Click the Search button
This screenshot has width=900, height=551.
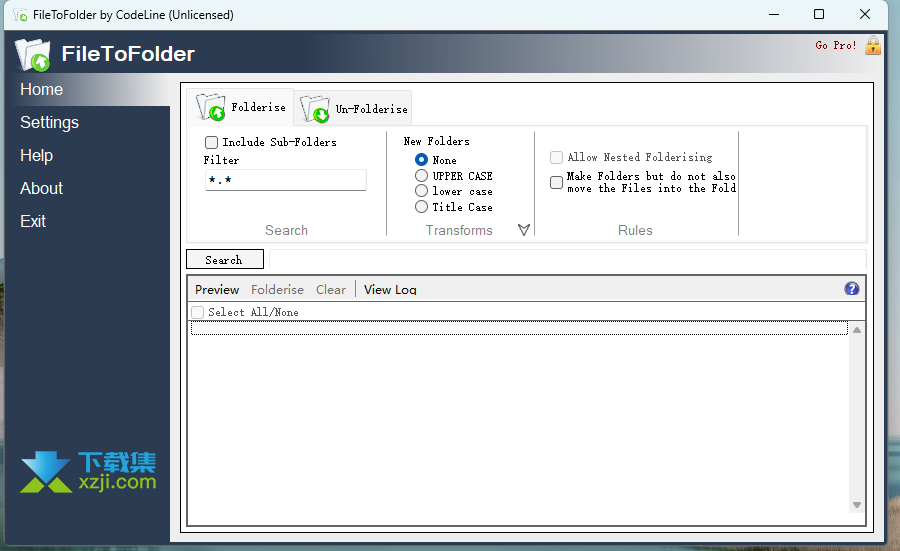[x=225, y=259]
